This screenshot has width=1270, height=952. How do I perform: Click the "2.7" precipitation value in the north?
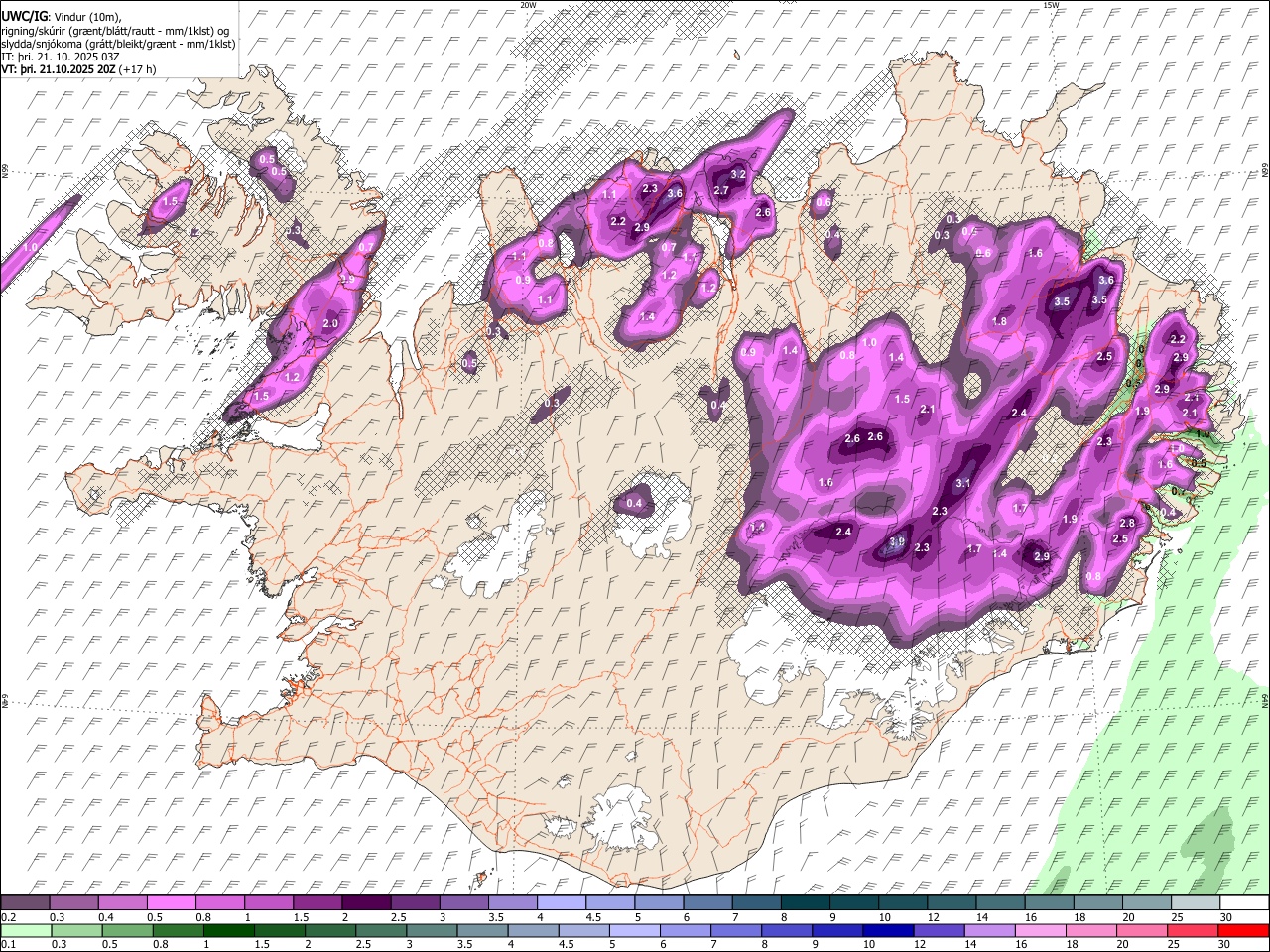tap(722, 191)
